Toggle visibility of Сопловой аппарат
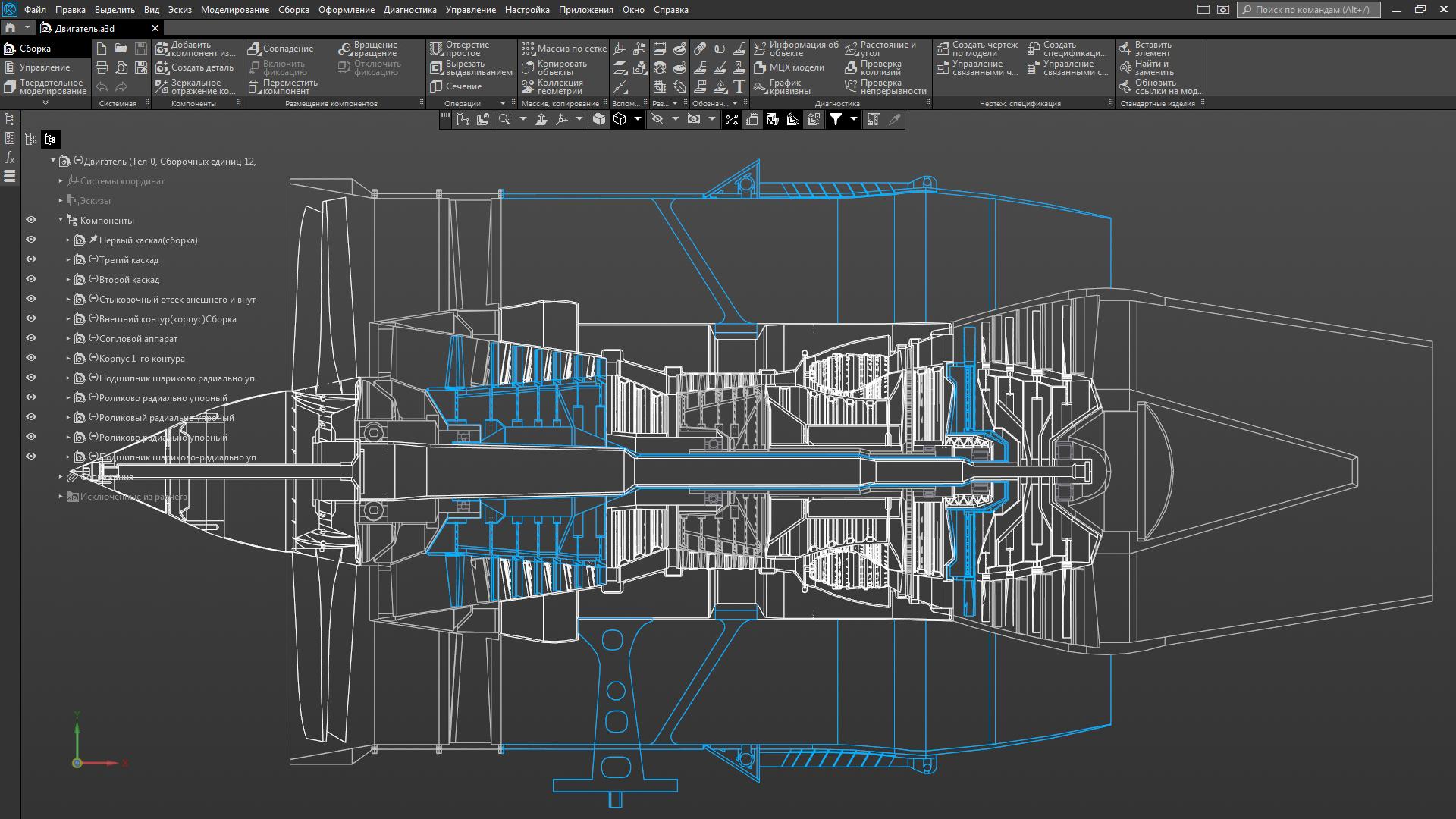 tap(31, 338)
